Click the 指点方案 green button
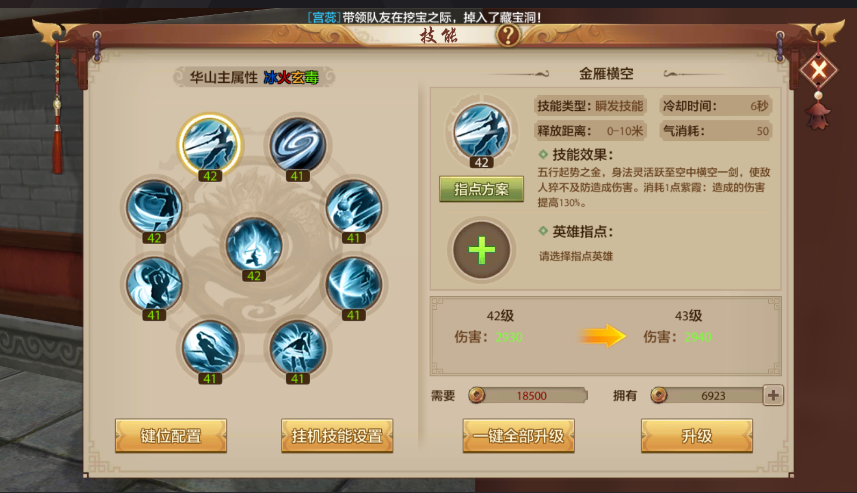Image resolution: width=857 pixels, height=493 pixels. coord(482,189)
